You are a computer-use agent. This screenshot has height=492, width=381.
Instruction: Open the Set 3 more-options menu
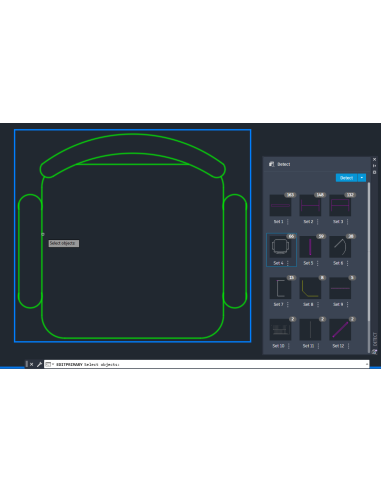click(x=348, y=222)
